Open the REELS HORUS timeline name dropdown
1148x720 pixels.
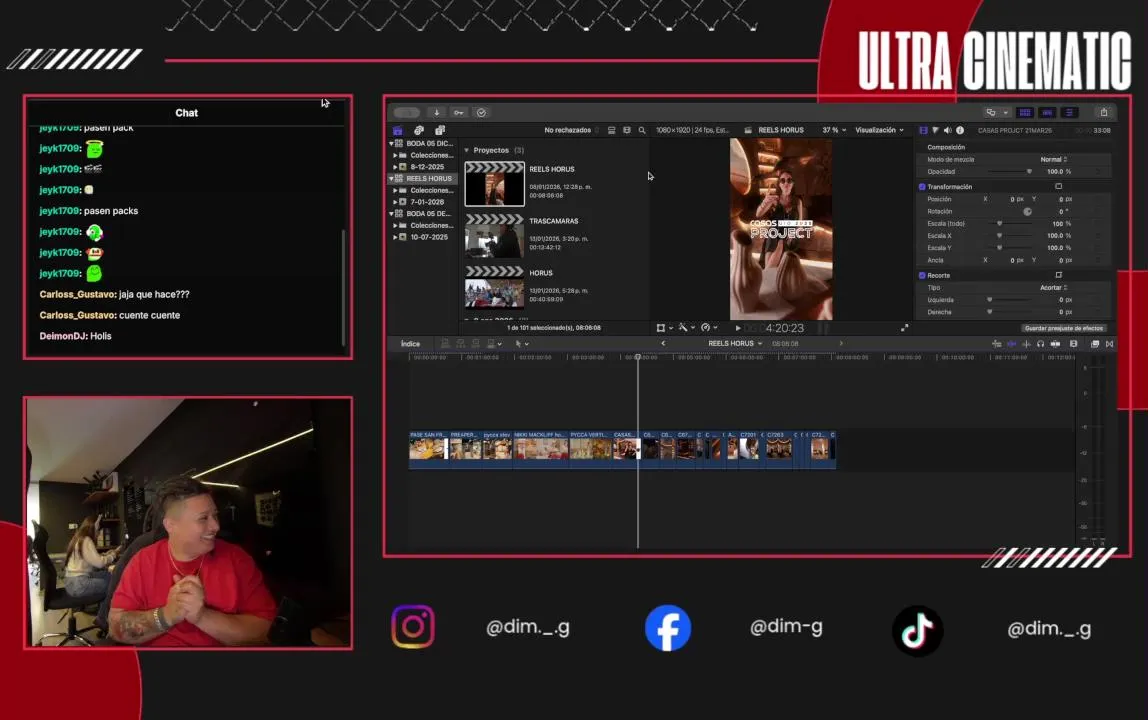coord(735,344)
